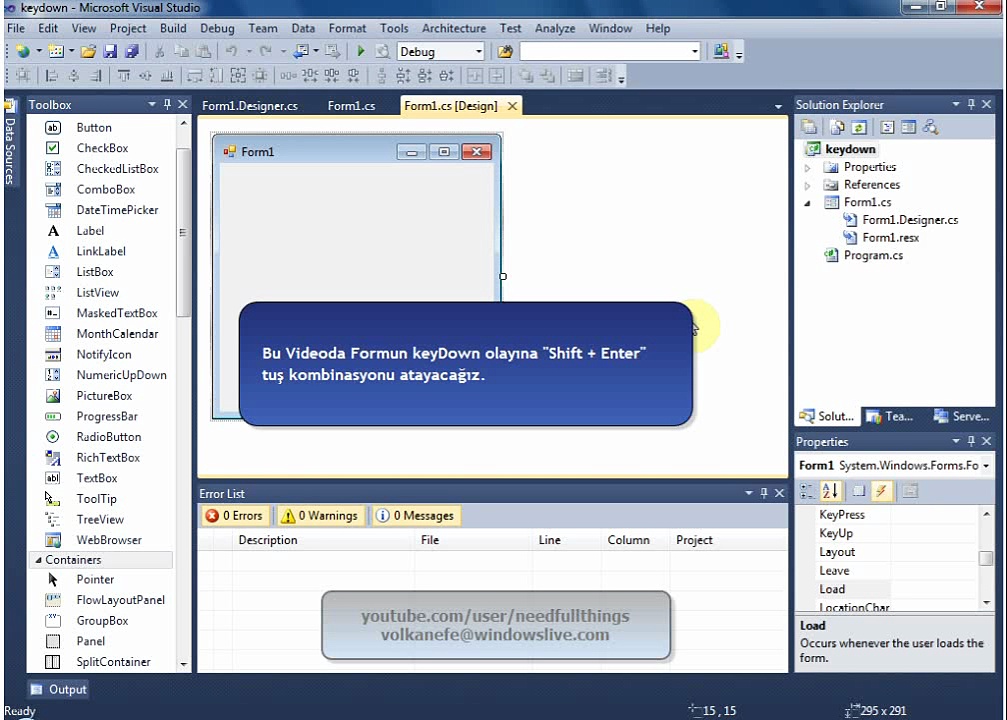Open the document tabs list dropdown arrow
Viewport: 1007px width, 720px height.
pyautogui.click(x=778, y=107)
